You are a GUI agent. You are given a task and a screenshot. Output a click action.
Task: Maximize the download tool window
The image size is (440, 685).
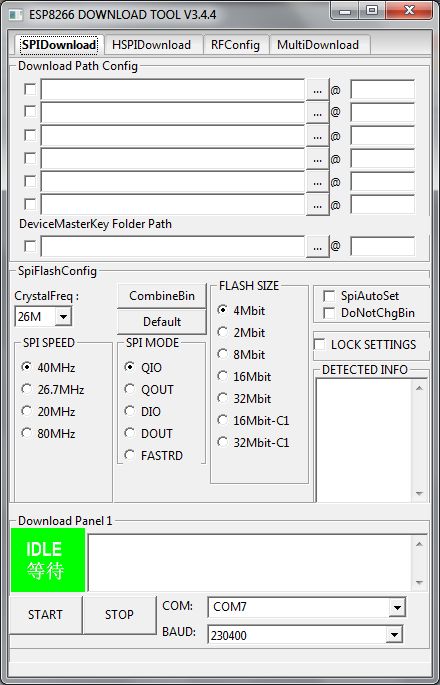[372, 11]
